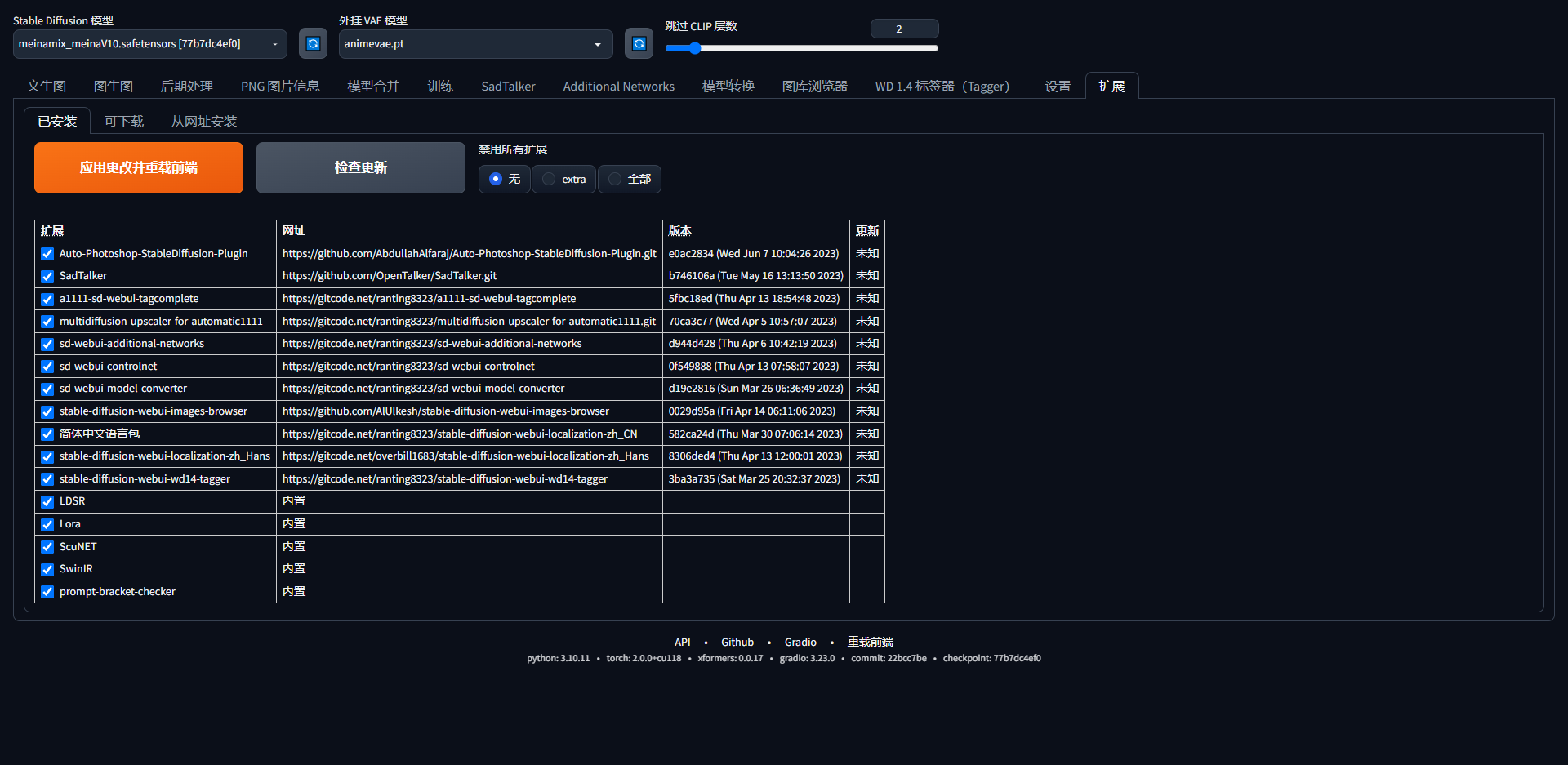Click the API link in footer
This screenshot has height=765, width=1568.
tap(682, 643)
